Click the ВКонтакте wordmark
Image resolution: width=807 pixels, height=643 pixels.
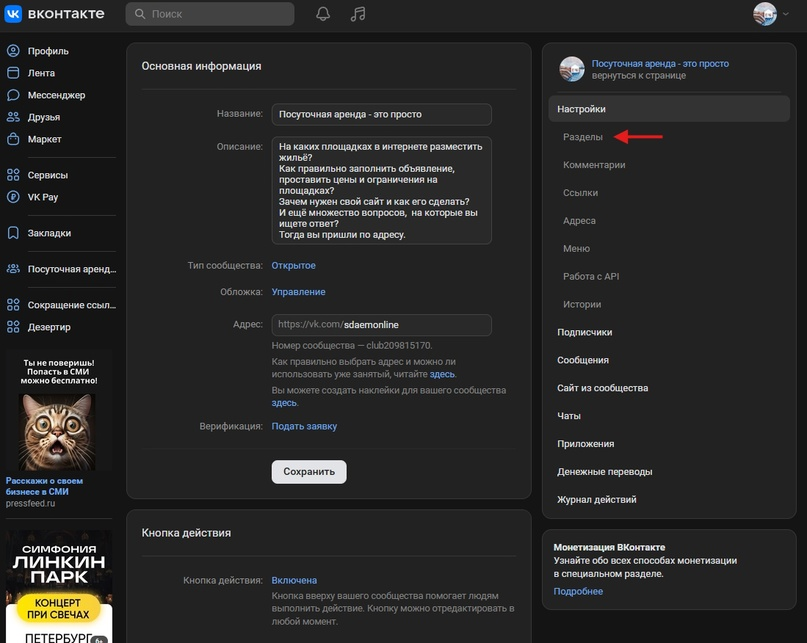[x=66, y=14]
